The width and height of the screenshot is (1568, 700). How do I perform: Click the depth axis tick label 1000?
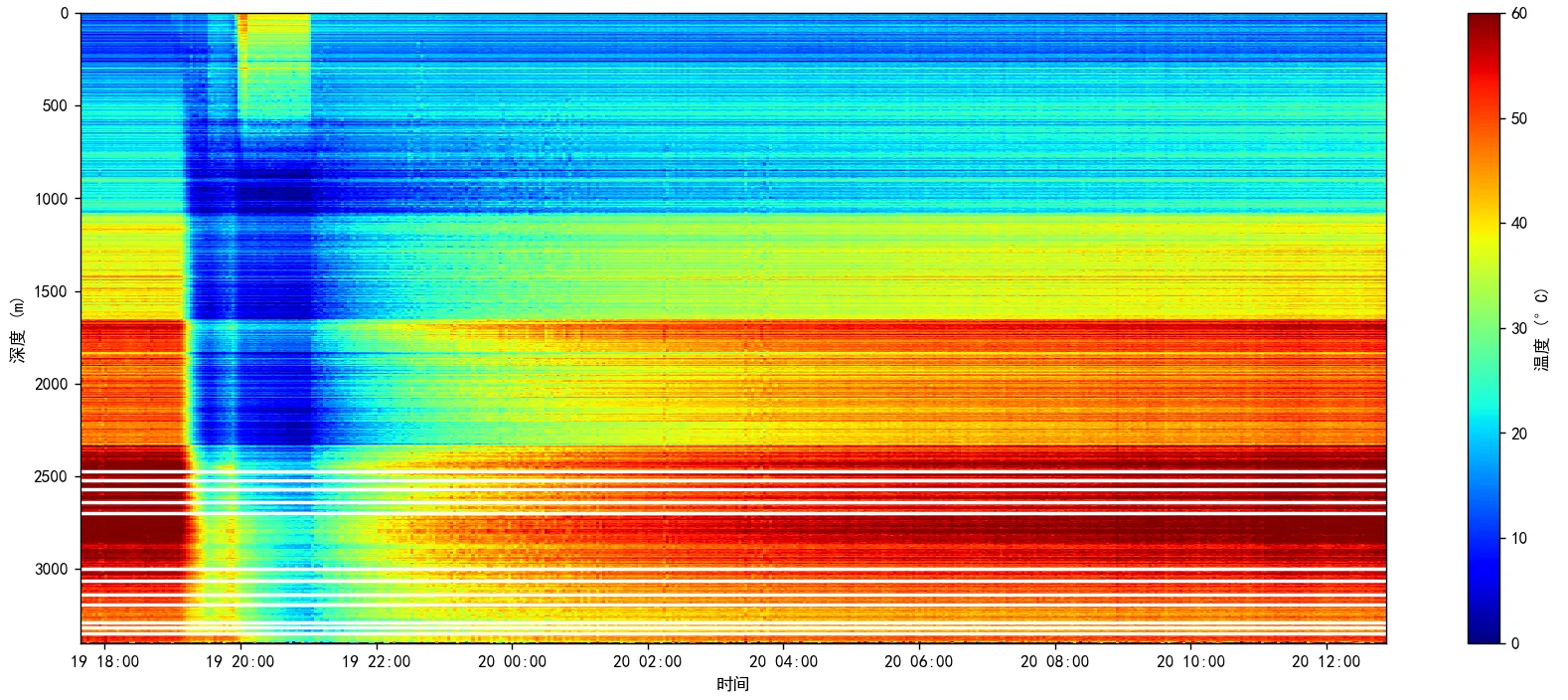tap(52, 199)
